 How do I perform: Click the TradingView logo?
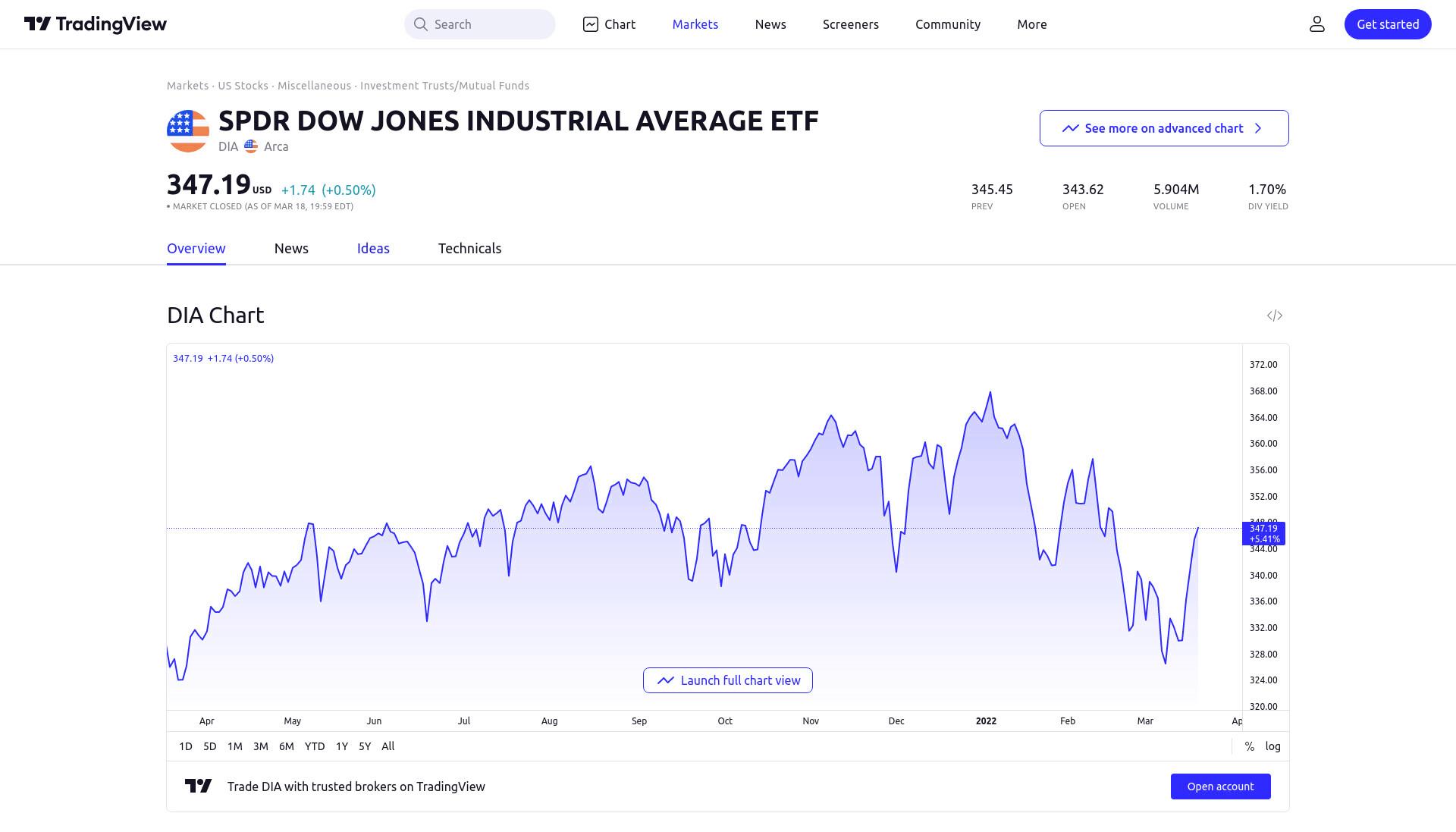[x=96, y=24]
